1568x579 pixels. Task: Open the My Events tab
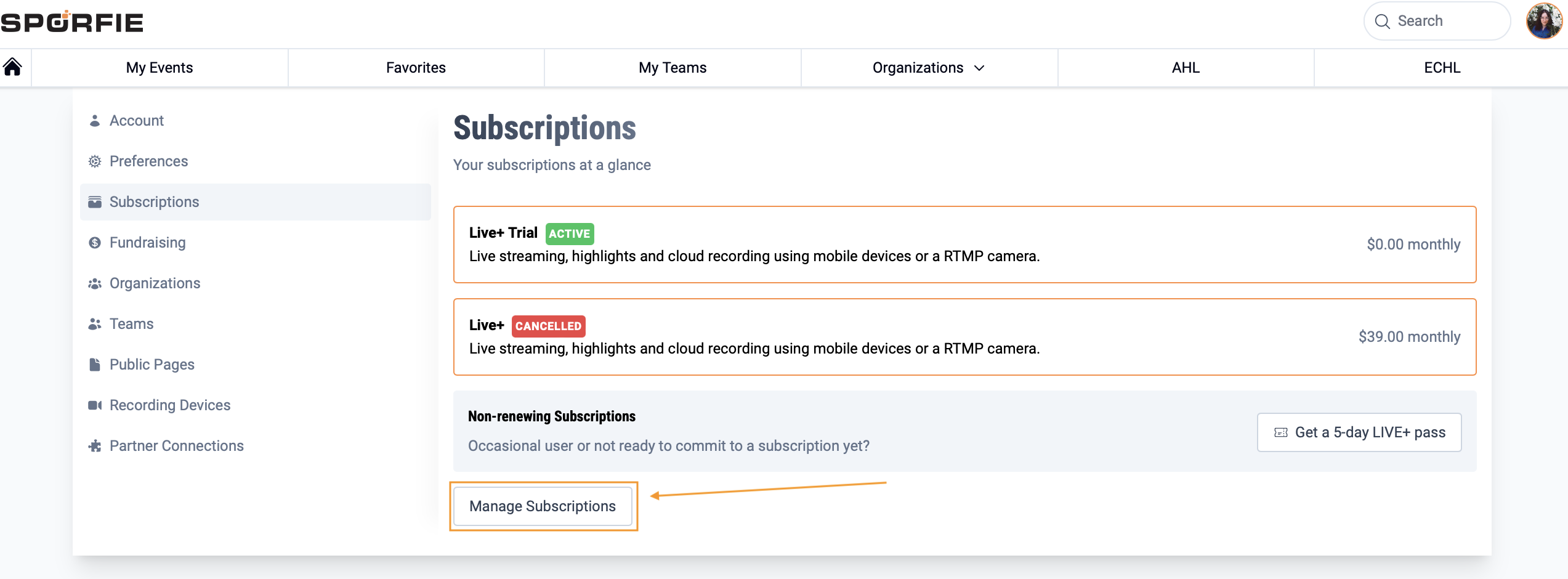pyautogui.click(x=160, y=68)
